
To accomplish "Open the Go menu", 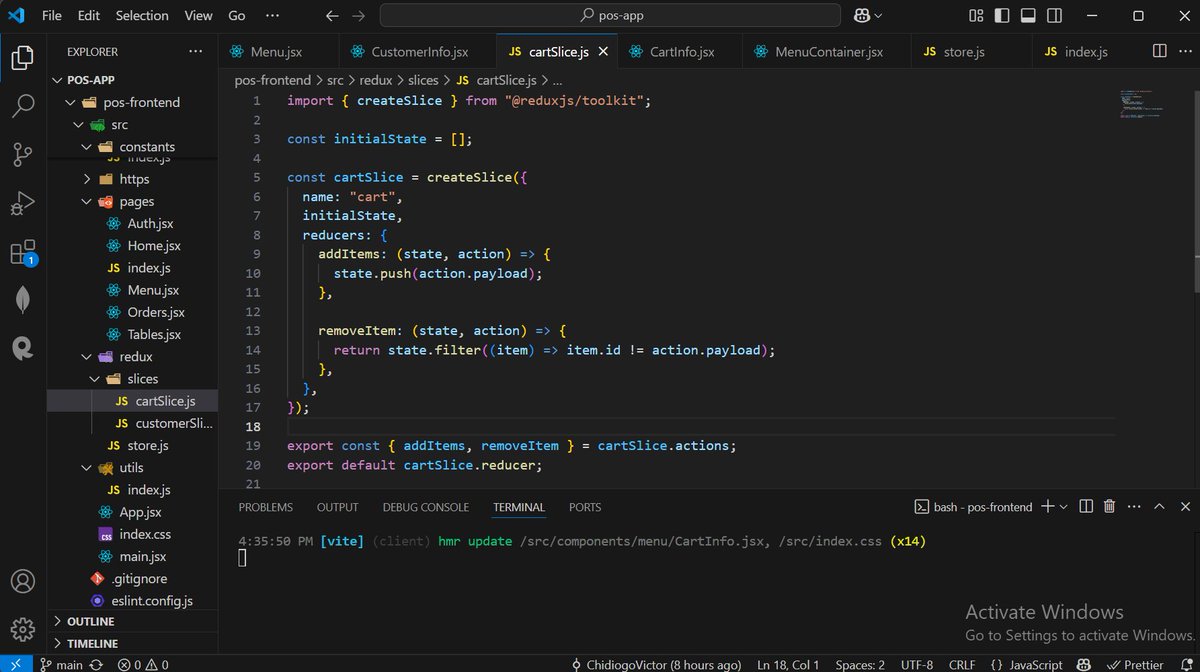I will [237, 16].
